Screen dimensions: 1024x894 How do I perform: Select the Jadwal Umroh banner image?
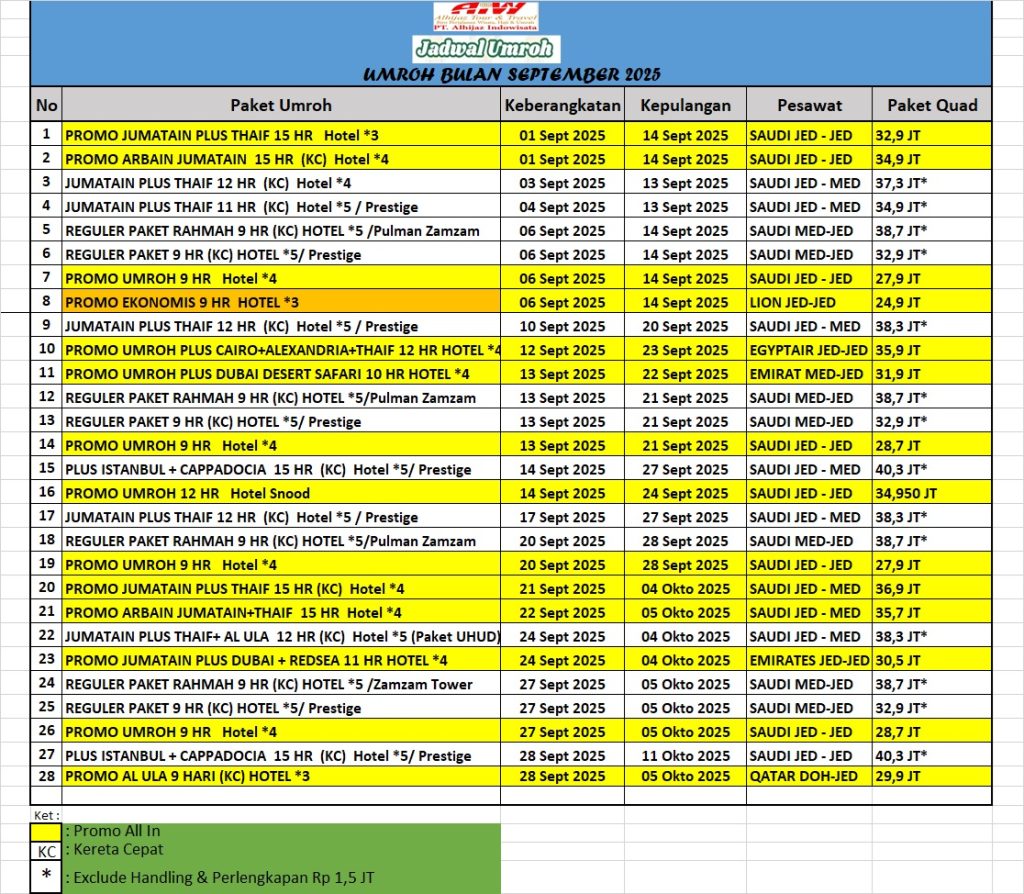(x=486, y=48)
